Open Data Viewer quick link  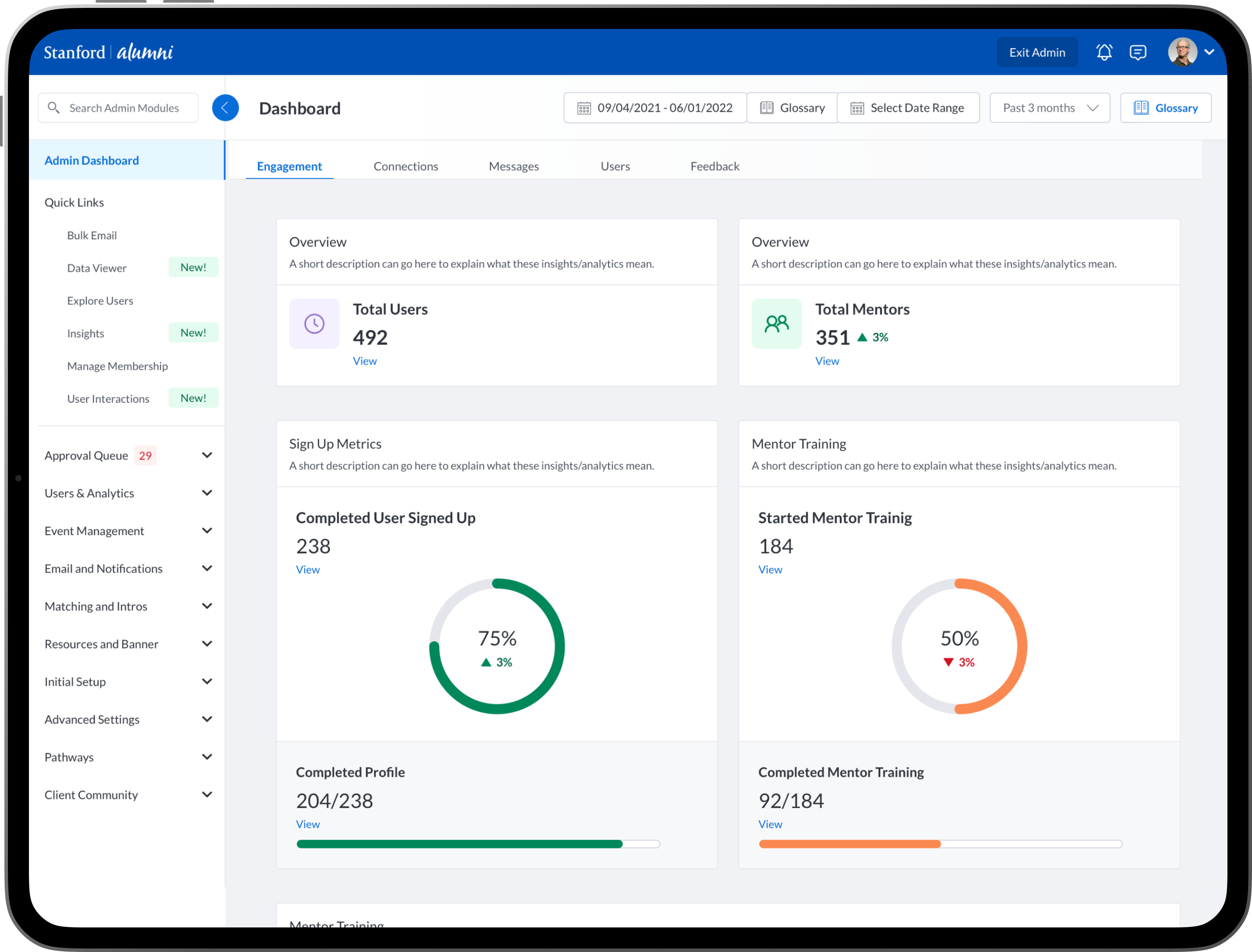click(97, 268)
